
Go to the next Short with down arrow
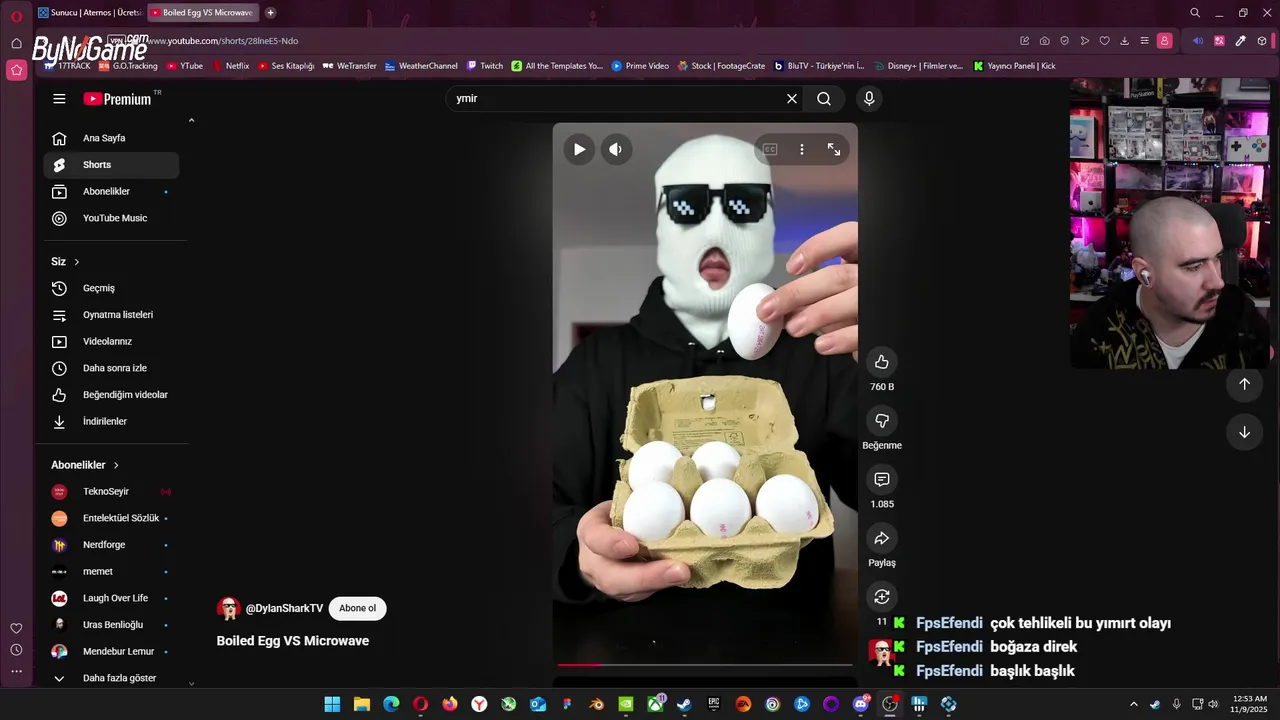1245,432
